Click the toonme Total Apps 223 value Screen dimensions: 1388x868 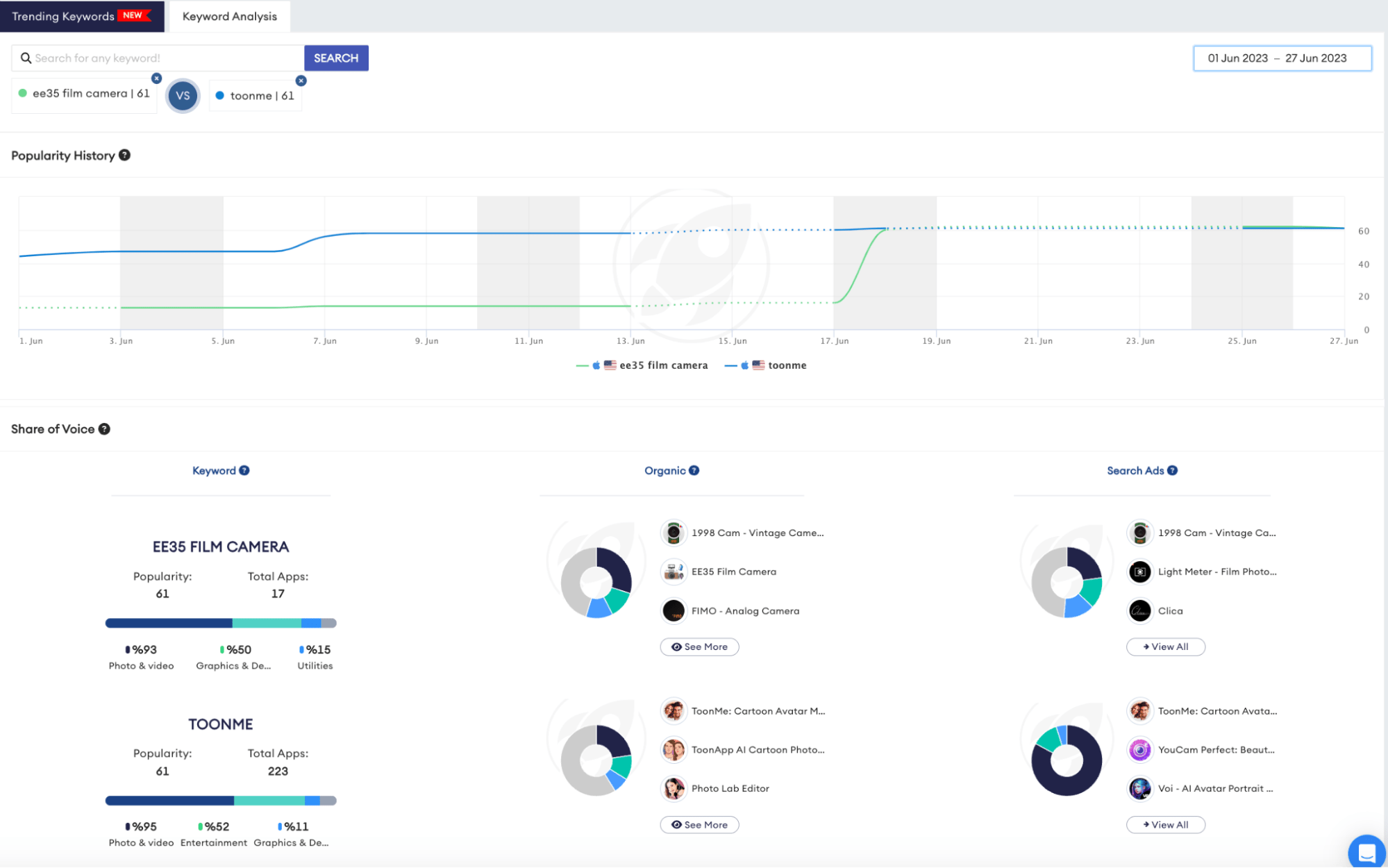point(278,771)
